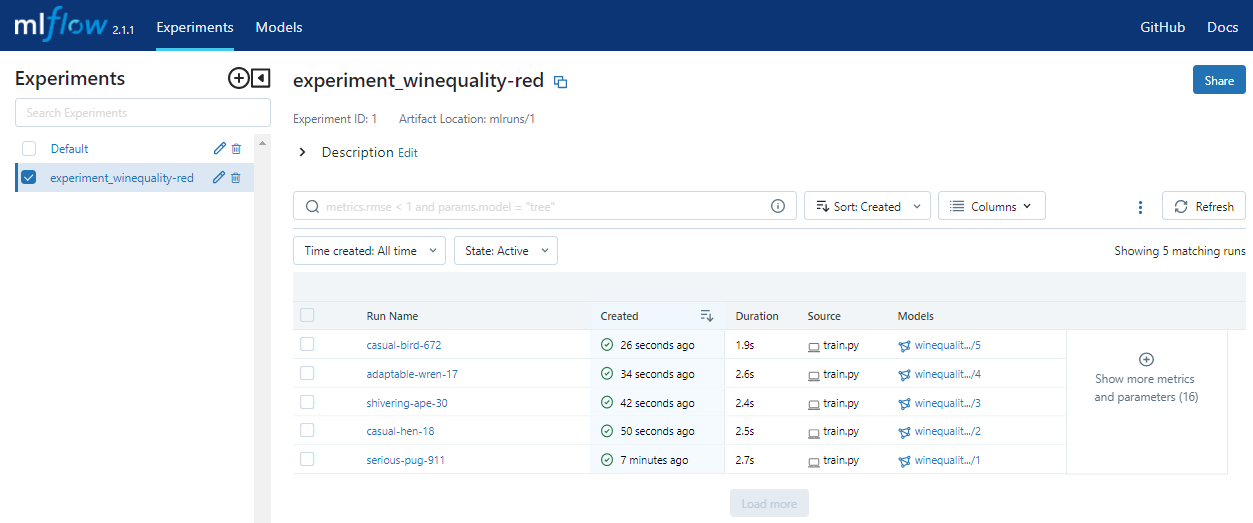Viewport: 1253px width, 523px height.
Task: Click the Load more button
Action: pos(769,504)
